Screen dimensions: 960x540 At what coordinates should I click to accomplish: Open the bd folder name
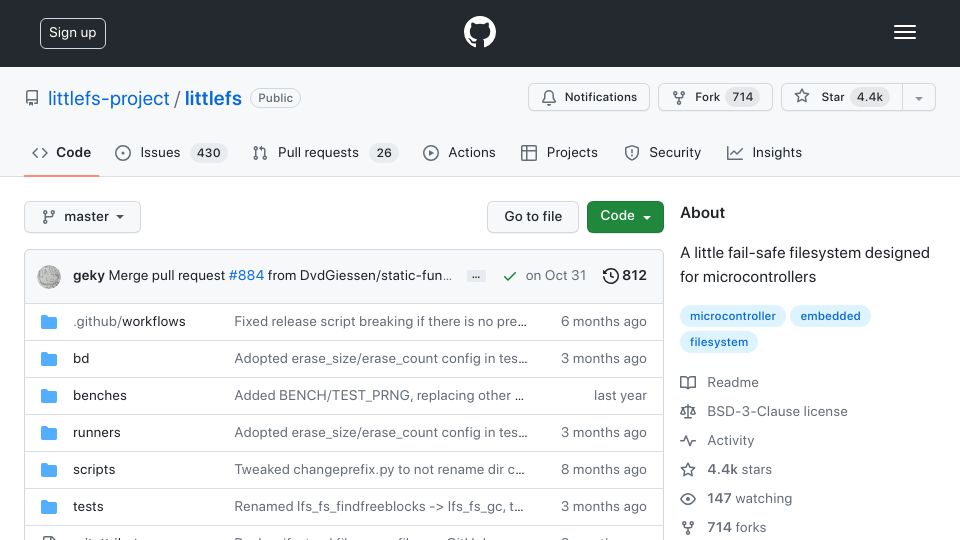point(81,358)
